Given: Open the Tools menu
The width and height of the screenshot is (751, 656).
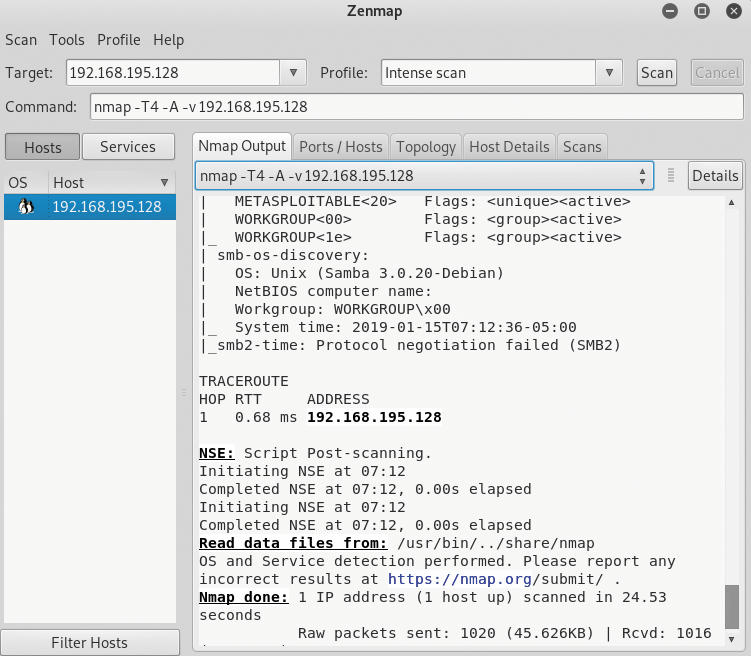Looking at the screenshot, I should [x=67, y=40].
